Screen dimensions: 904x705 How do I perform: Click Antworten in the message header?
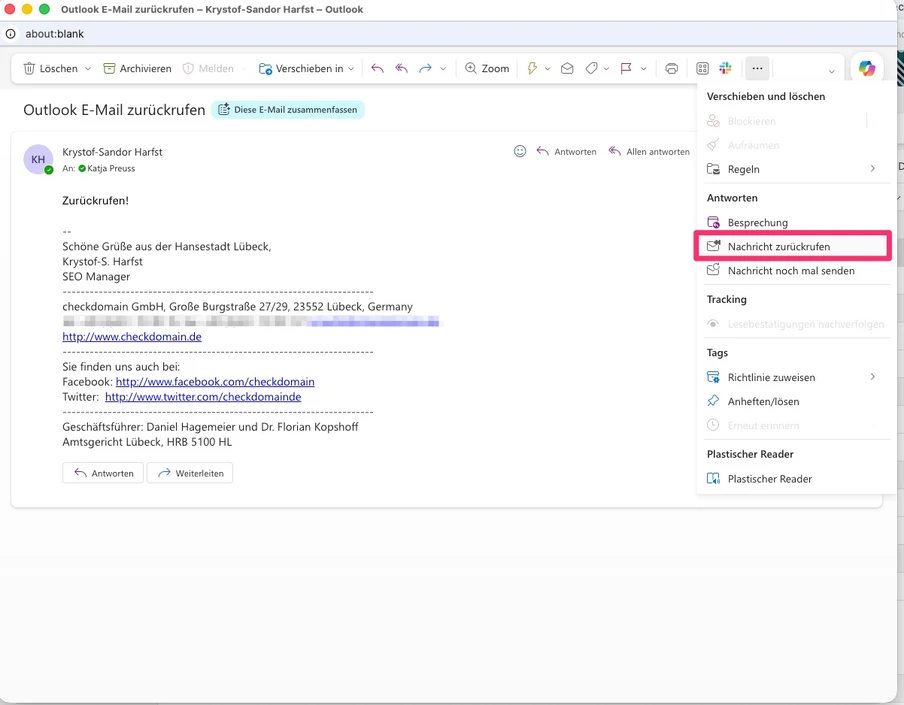point(567,152)
